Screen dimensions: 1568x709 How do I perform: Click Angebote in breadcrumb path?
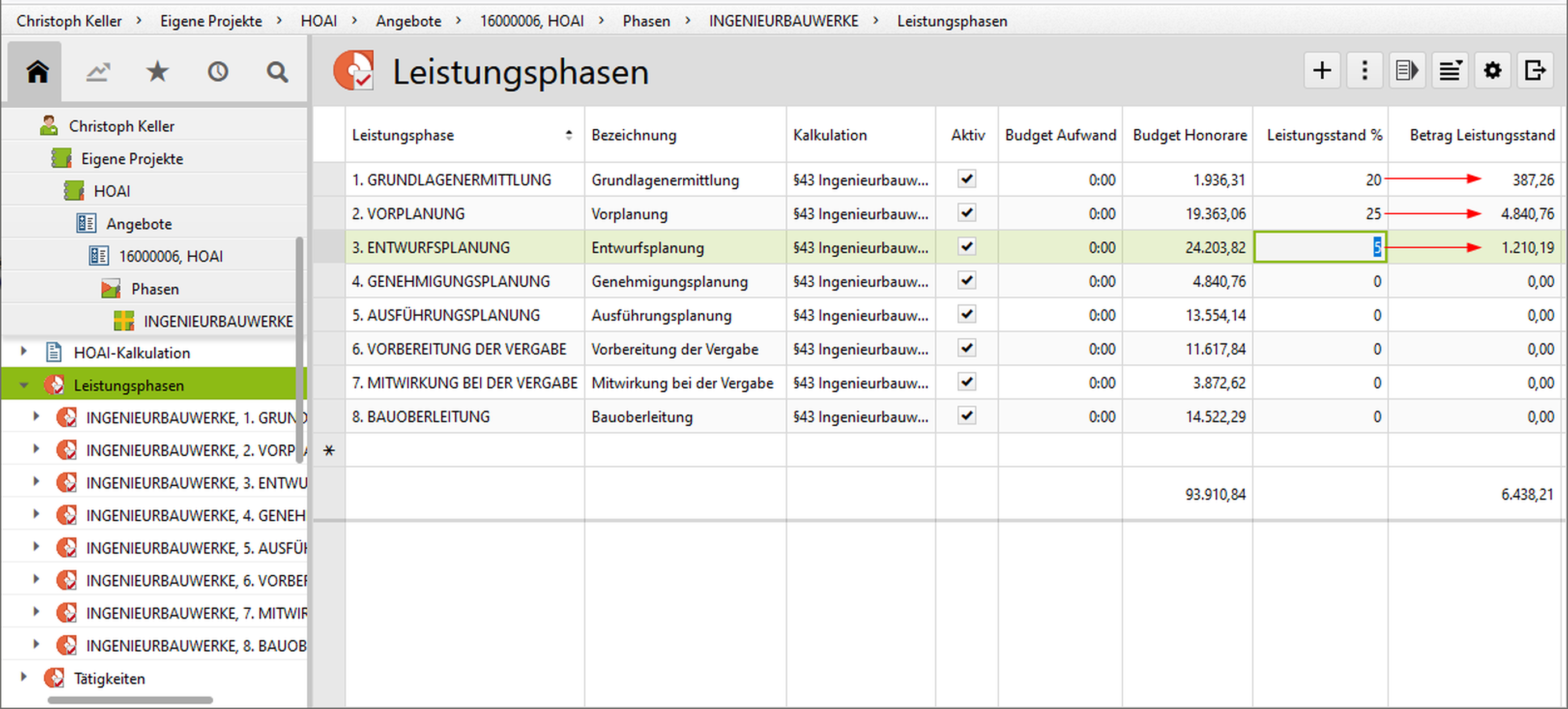pos(408,21)
